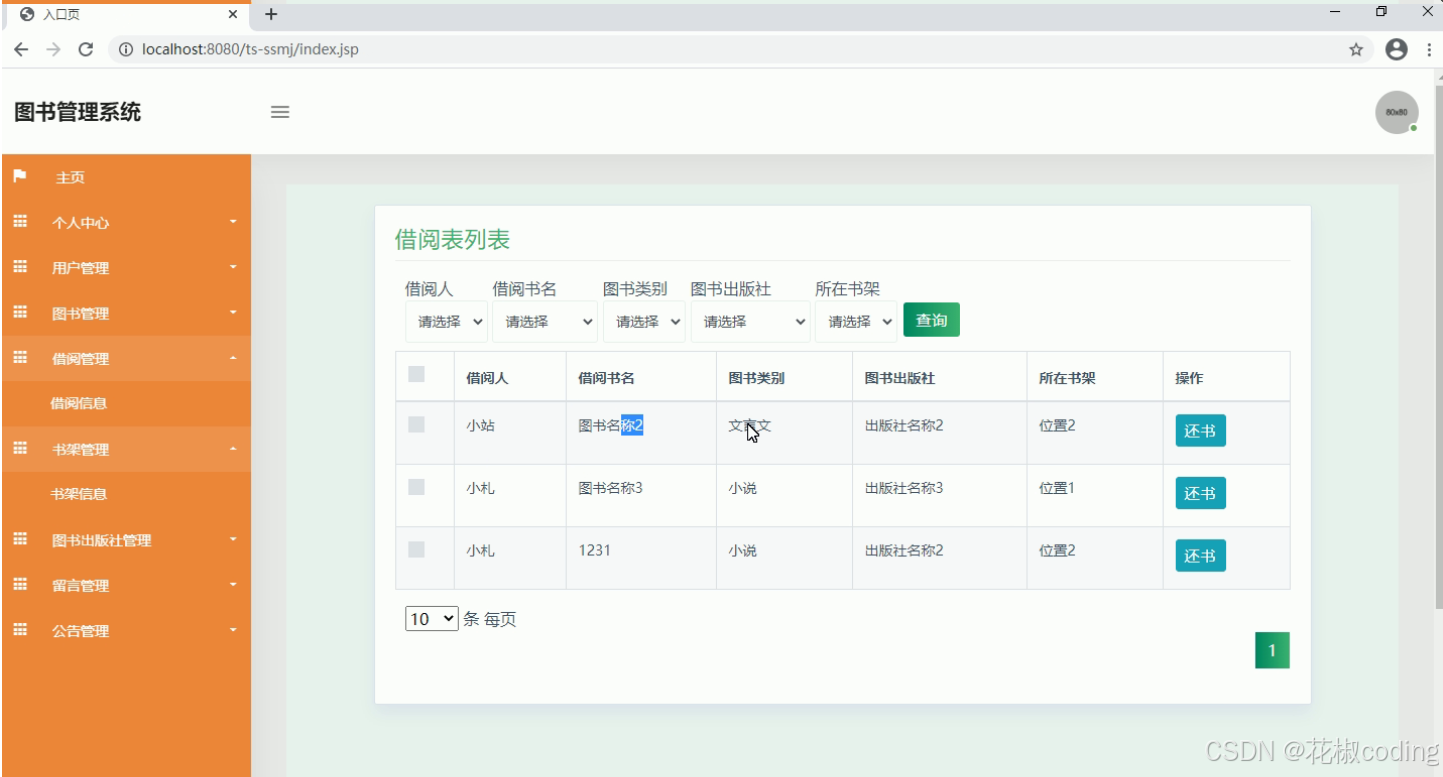Select the 借阅管理 sidebar icon

[20, 358]
